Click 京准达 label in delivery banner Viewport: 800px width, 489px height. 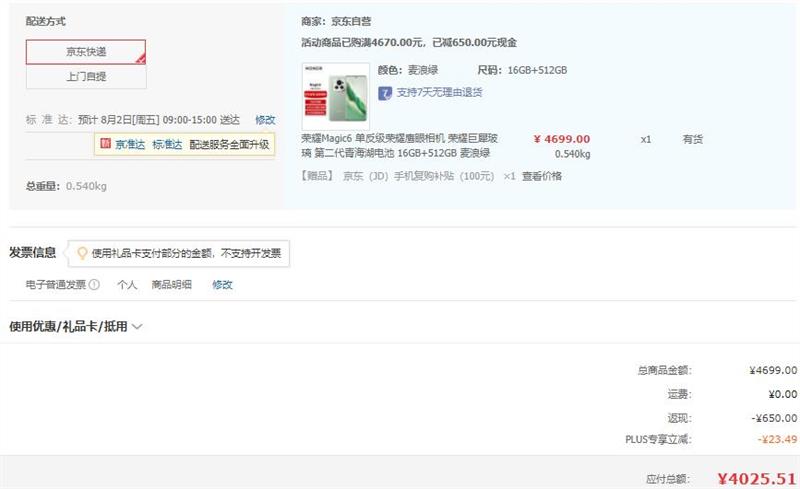130,144
